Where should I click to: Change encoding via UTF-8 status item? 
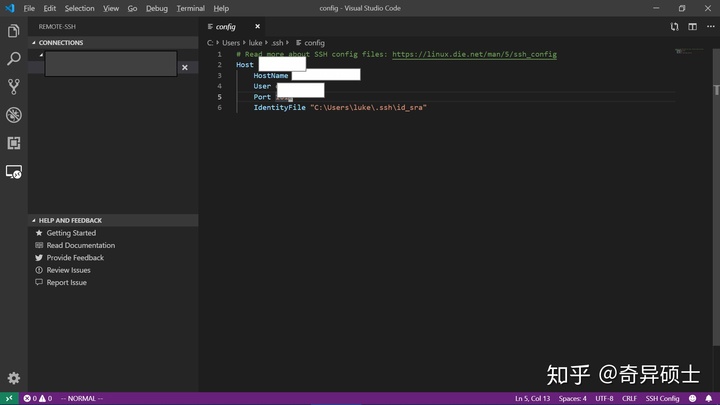[x=604, y=398]
